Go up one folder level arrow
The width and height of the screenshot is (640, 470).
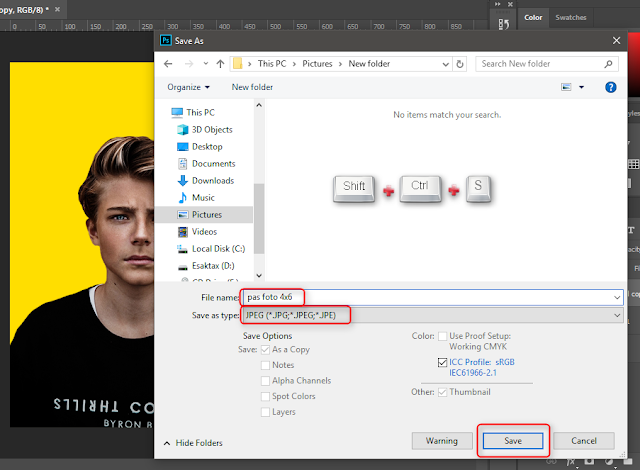pyautogui.click(x=220, y=64)
